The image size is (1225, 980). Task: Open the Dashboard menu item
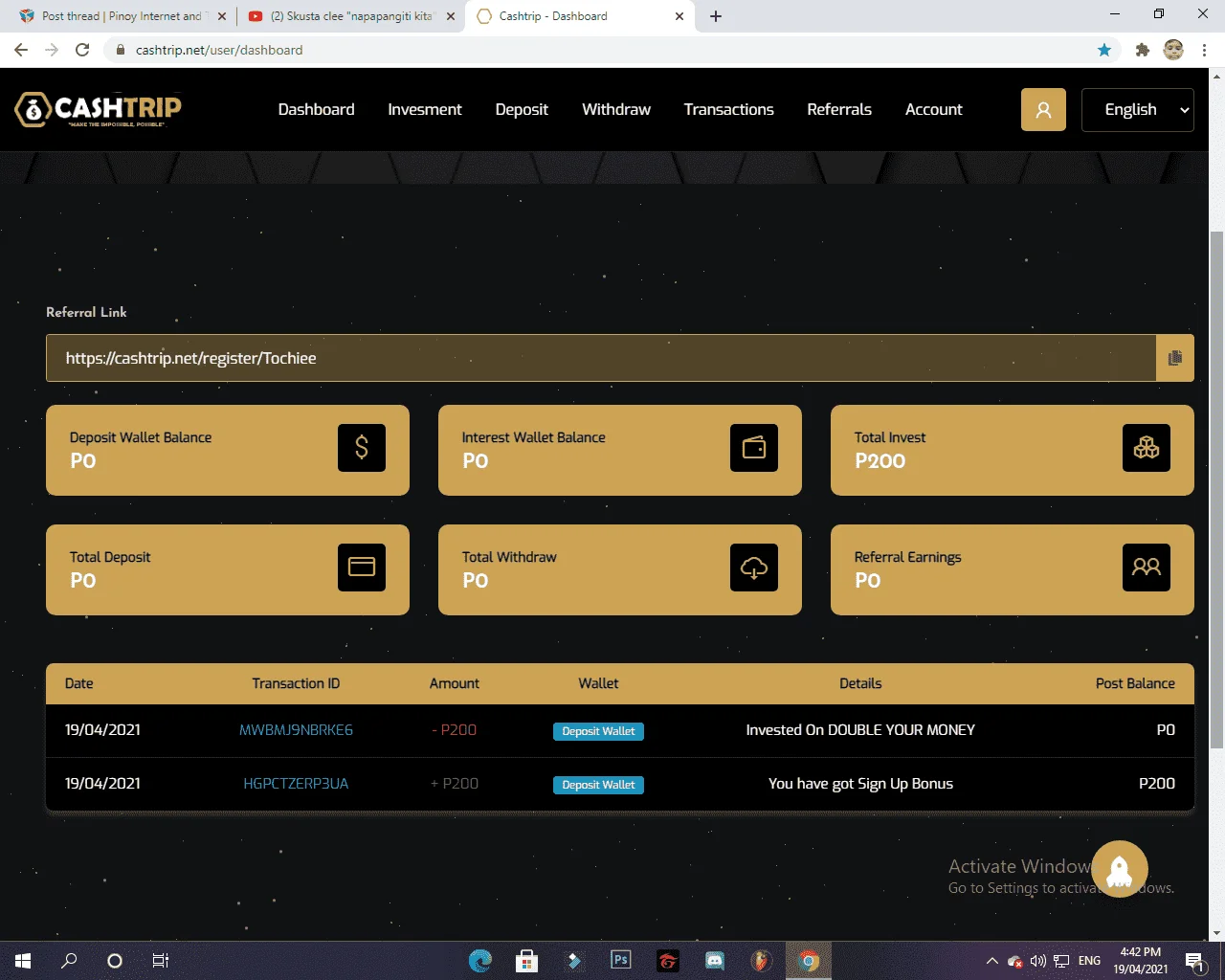point(316,109)
